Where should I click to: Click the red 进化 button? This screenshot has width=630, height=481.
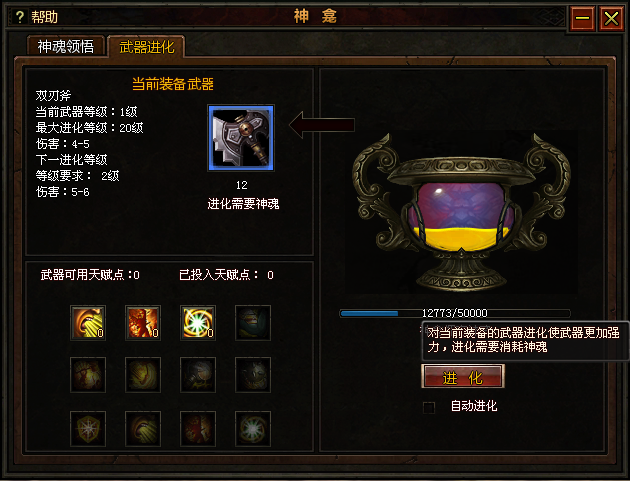point(462,377)
